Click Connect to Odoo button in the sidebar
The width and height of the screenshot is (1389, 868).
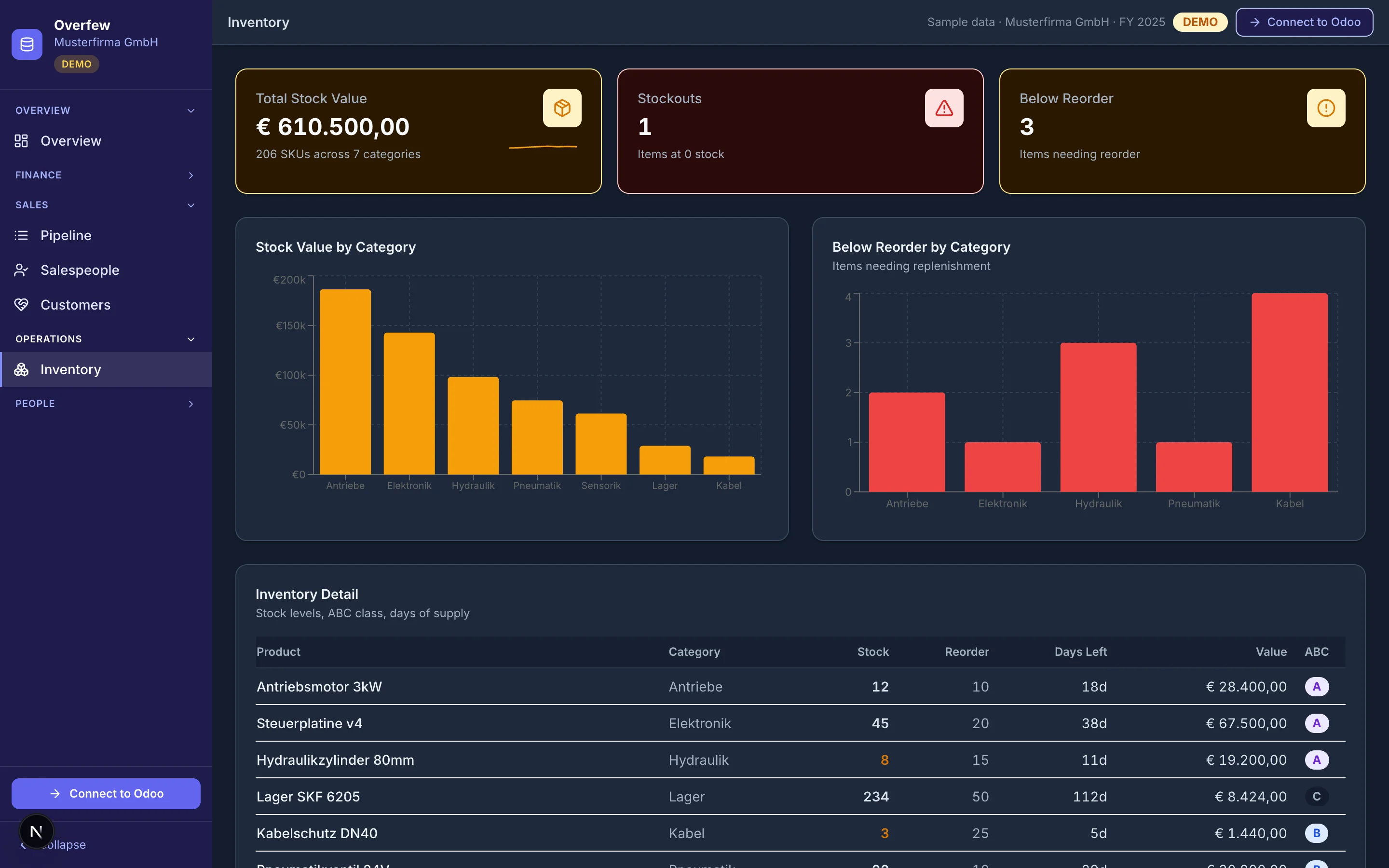[106, 793]
